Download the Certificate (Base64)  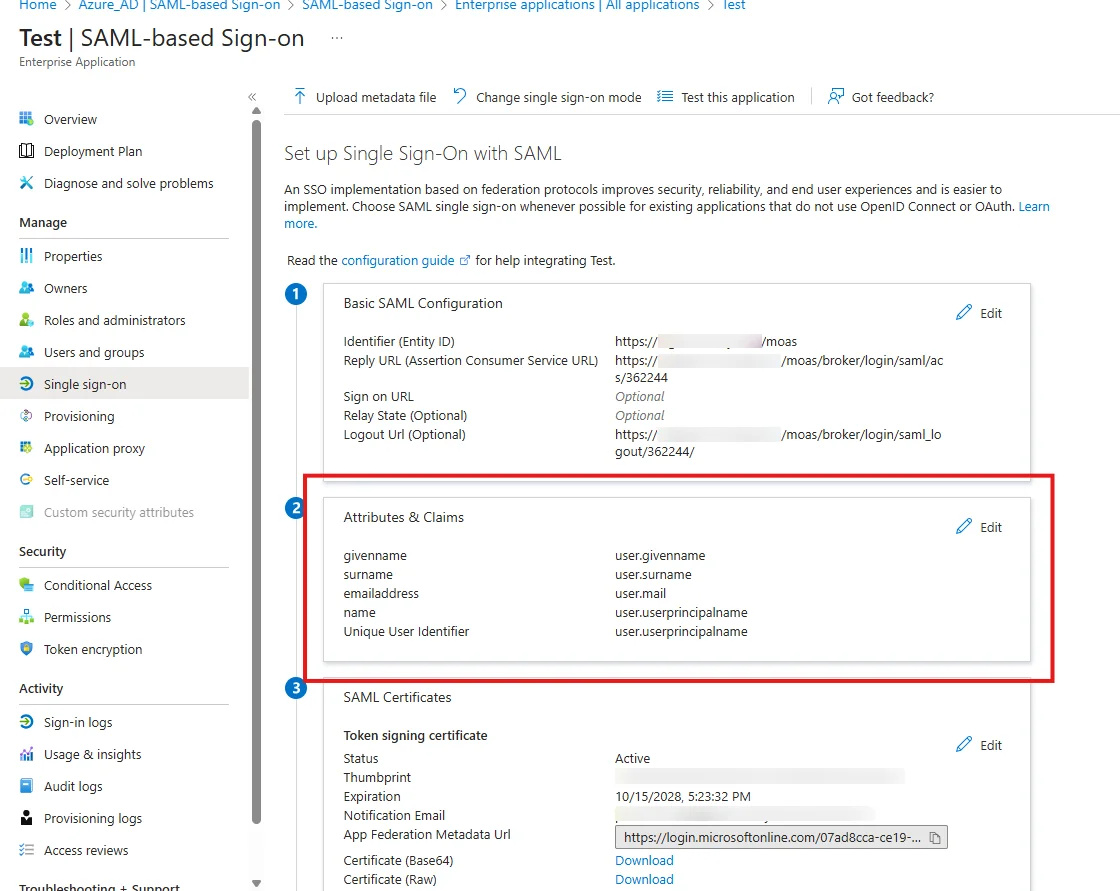[643, 860]
